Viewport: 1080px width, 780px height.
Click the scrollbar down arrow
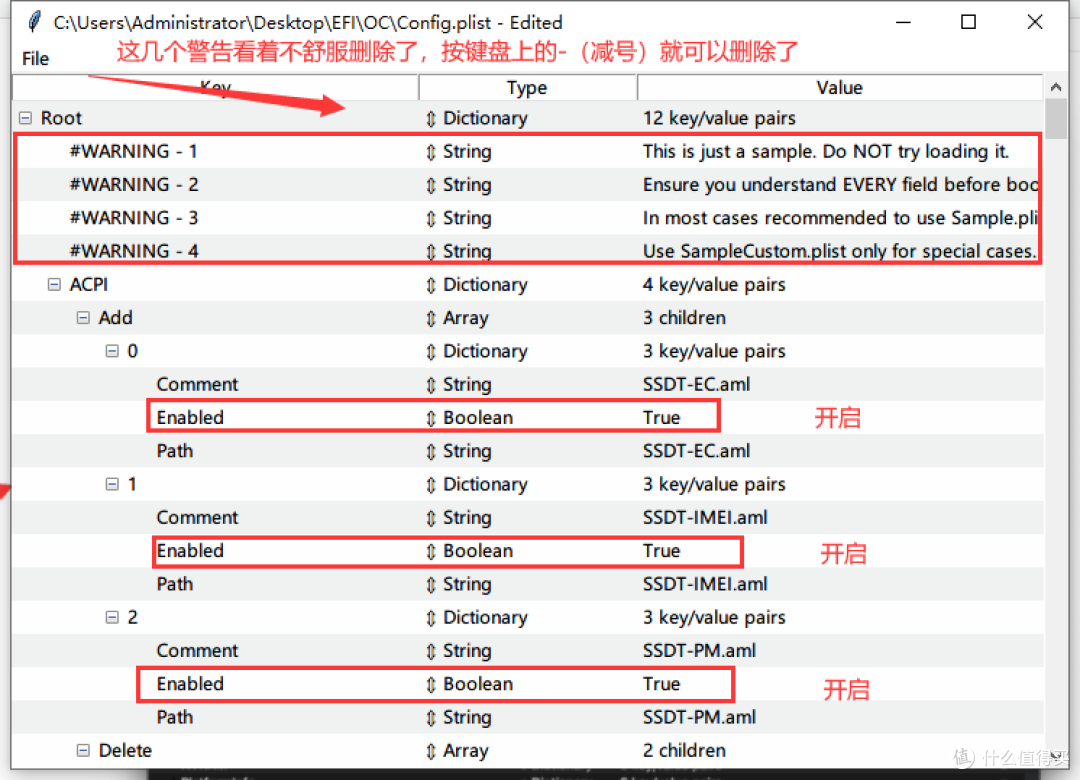pos(1057,761)
